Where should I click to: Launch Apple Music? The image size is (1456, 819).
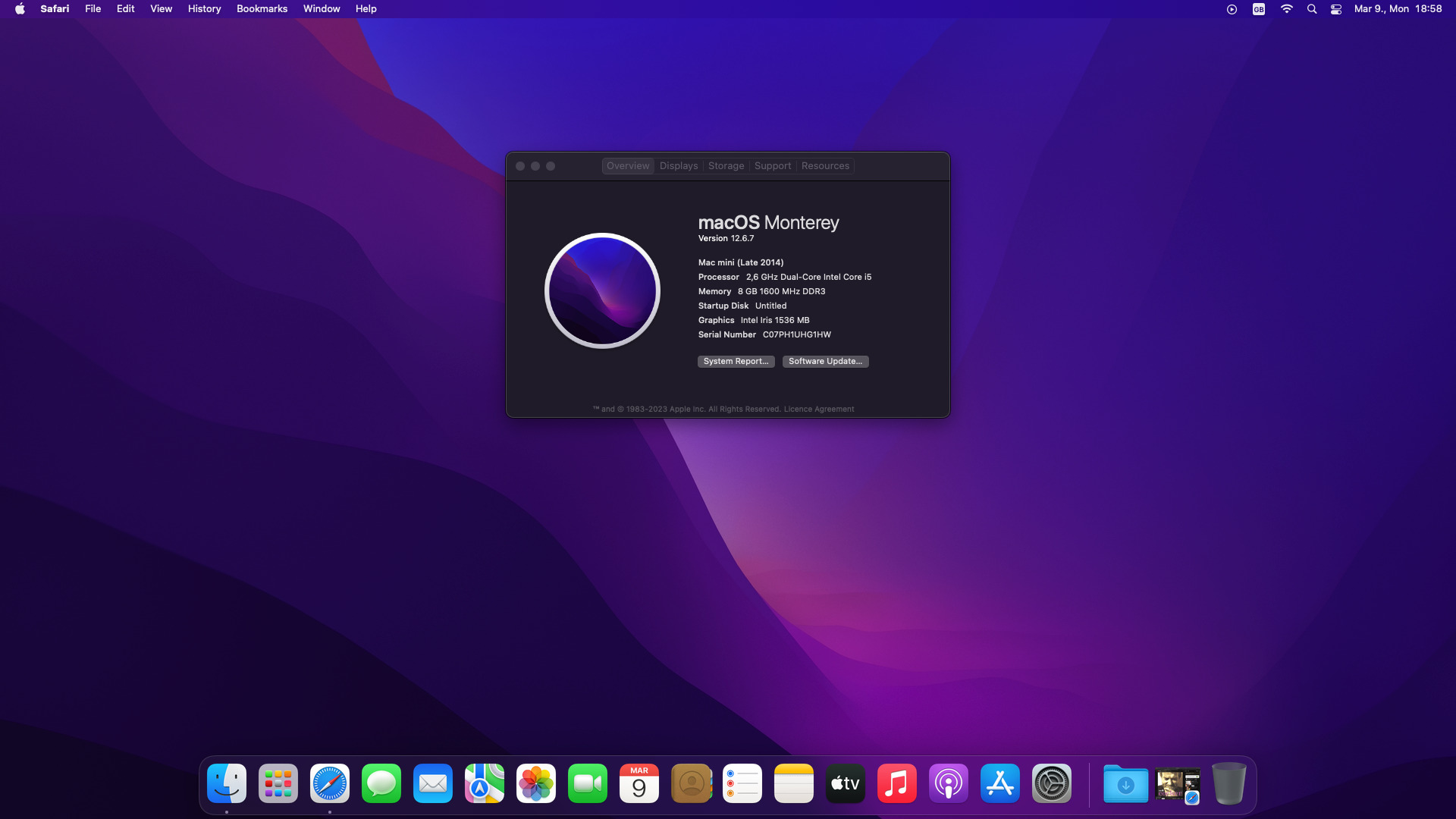point(896,783)
